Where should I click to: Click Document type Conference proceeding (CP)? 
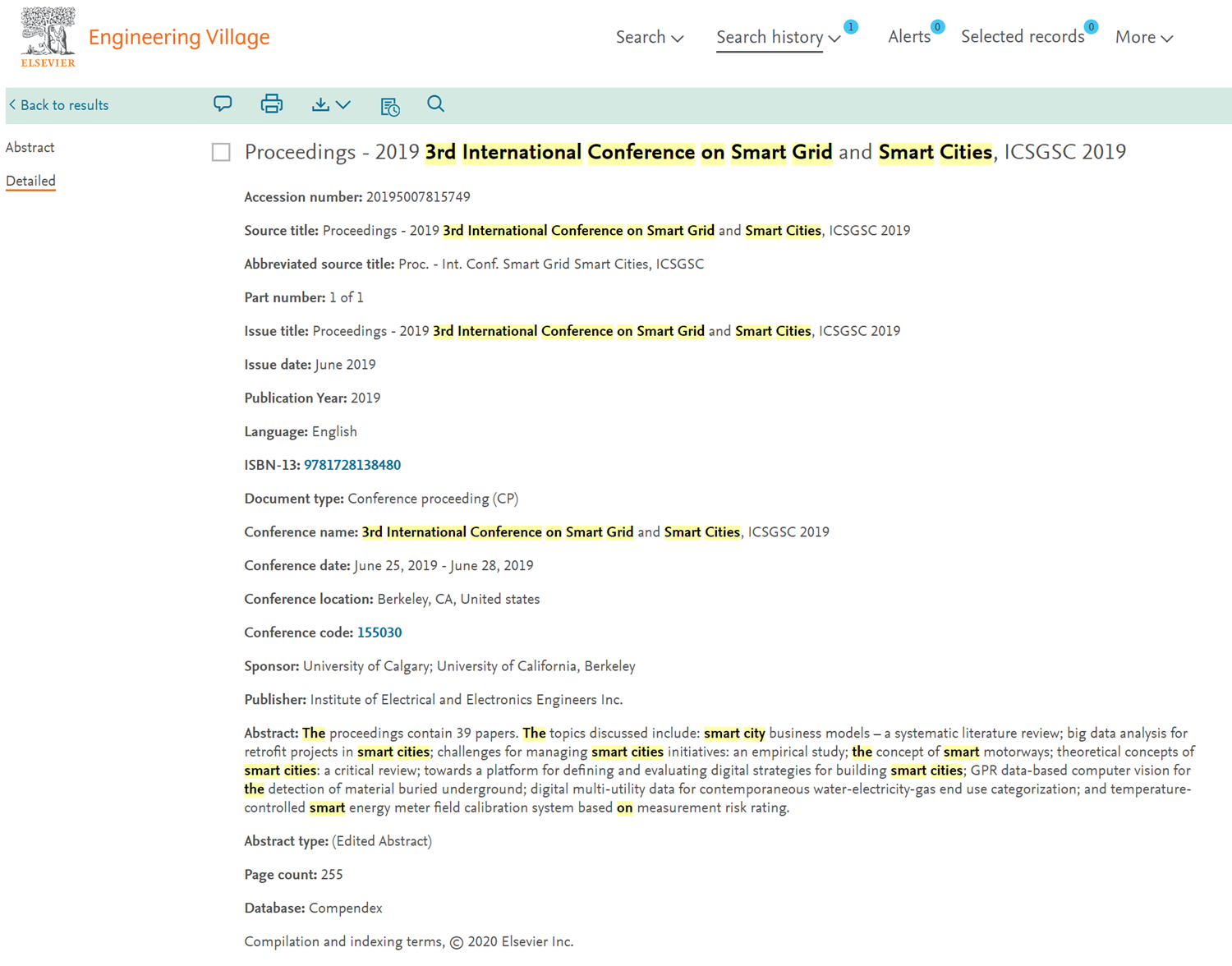click(433, 499)
